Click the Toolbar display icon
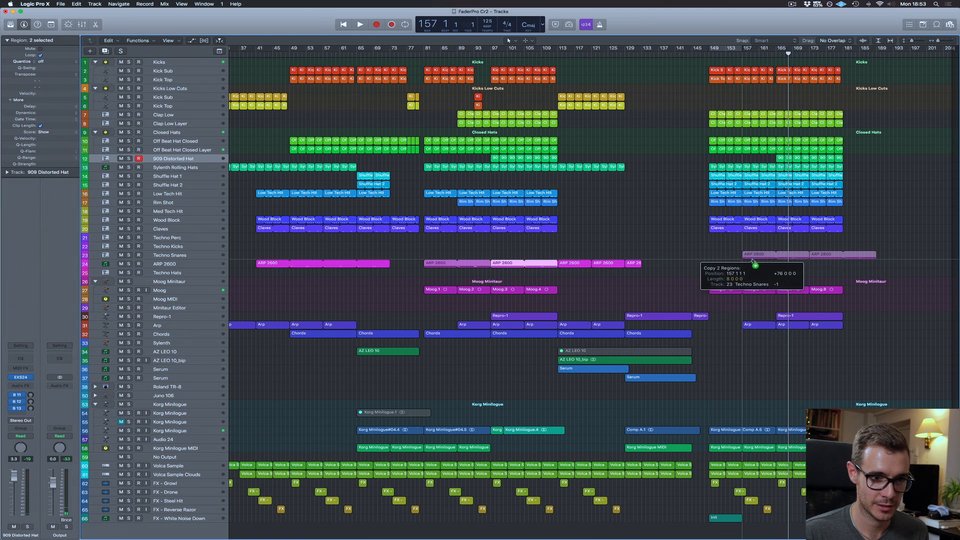Screen dimensions: 960x540 point(51,24)
